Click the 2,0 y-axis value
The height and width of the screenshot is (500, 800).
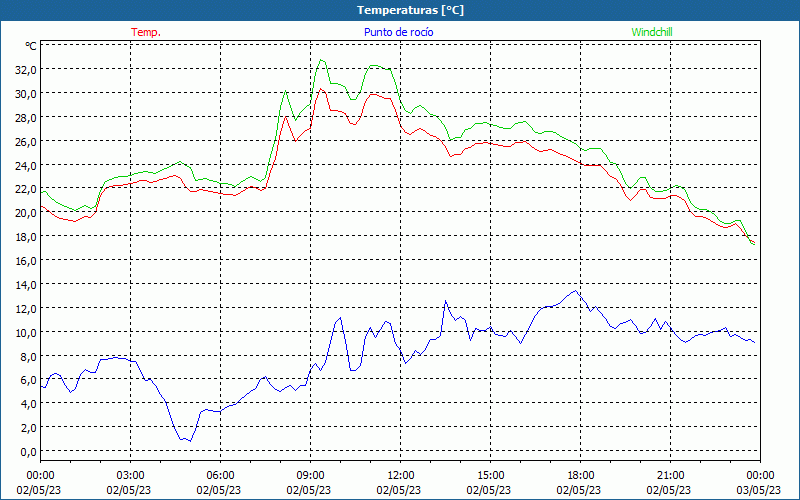click(x=28, y=428)
